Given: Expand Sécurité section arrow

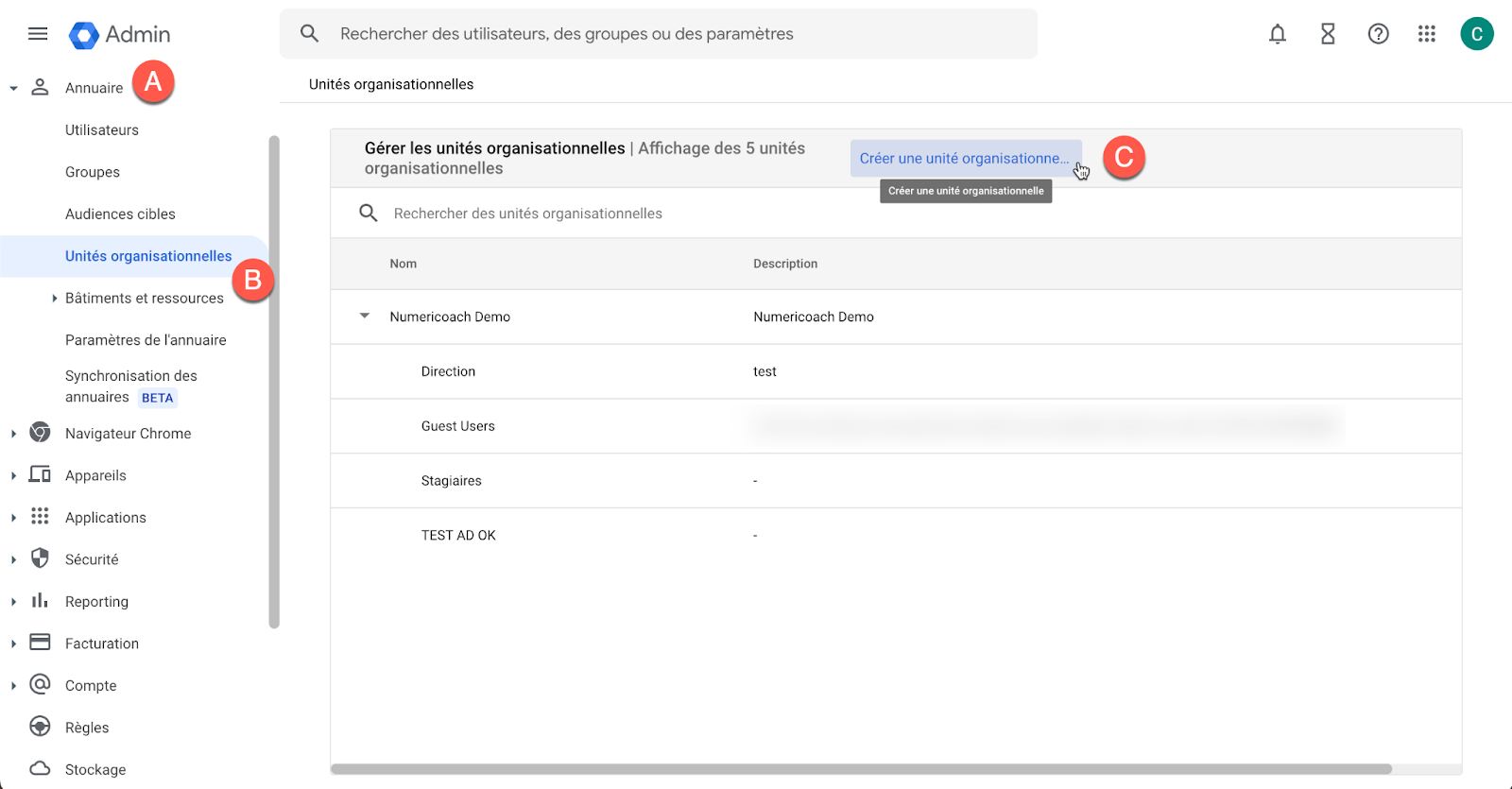Looking at the screenshot, I should point(13,559).
